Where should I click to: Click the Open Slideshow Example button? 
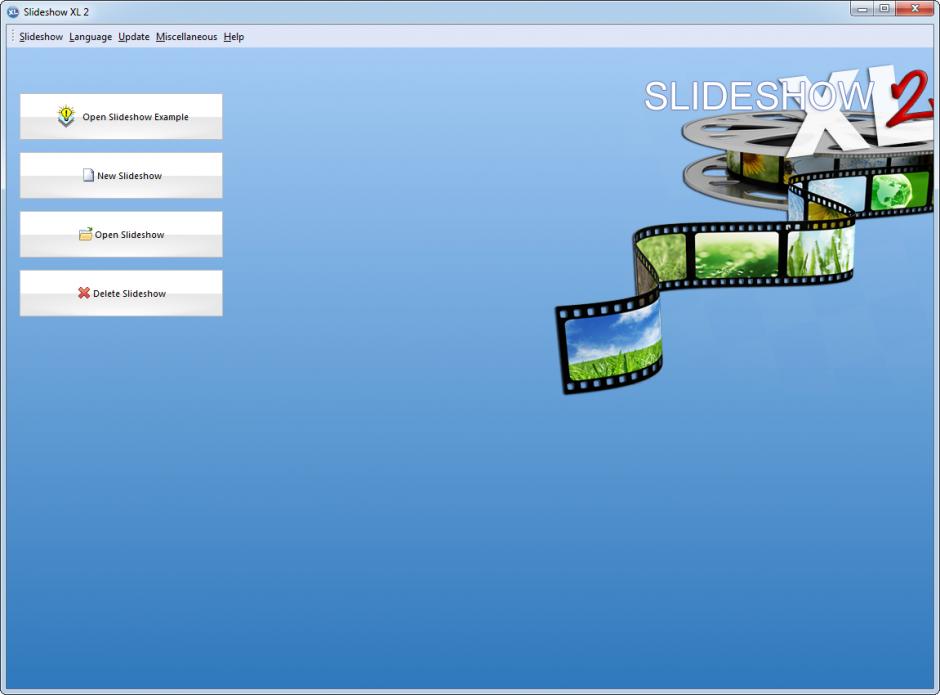coord(121,116)
